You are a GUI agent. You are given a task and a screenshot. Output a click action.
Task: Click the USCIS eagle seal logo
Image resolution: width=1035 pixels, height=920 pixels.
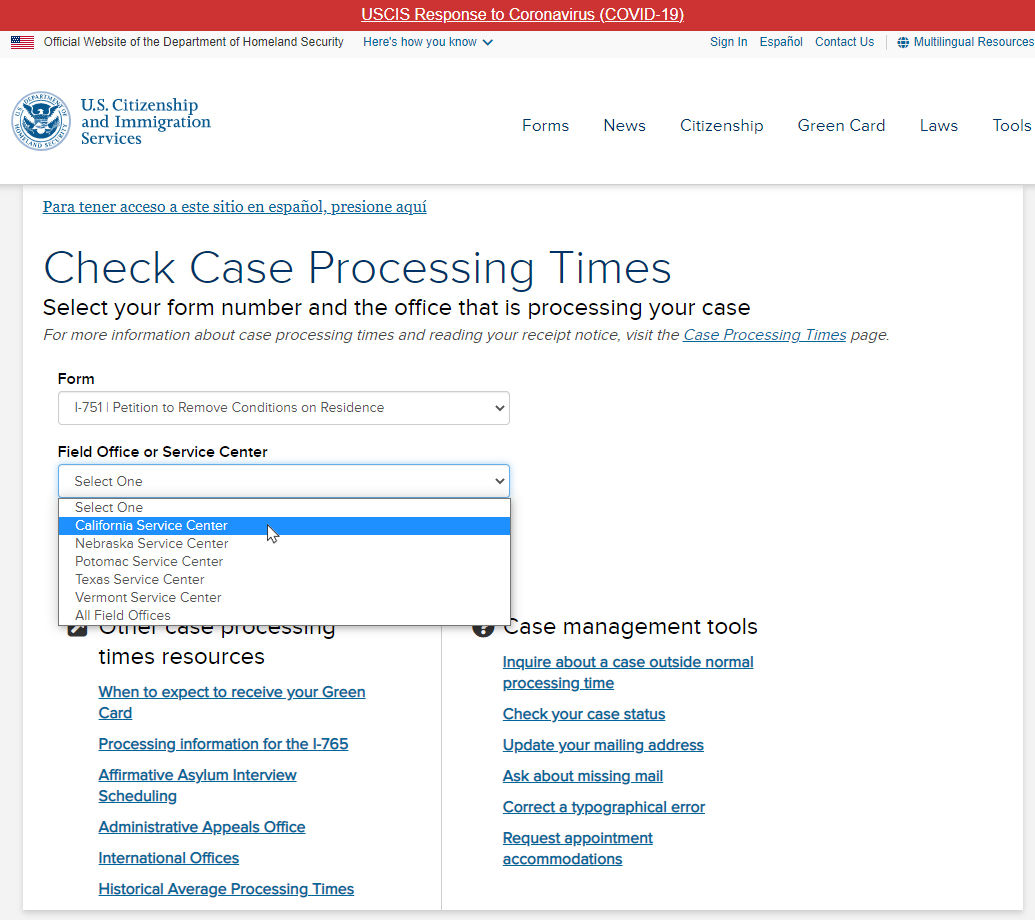[41, 121]
